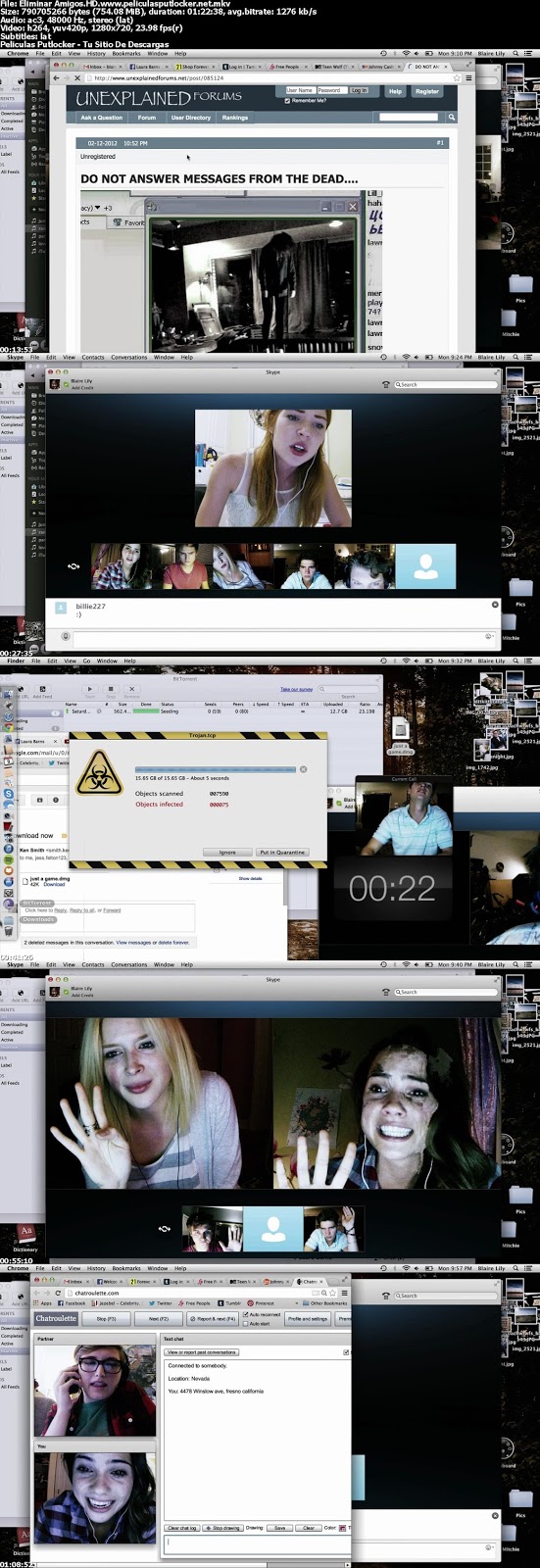The image size is (540, 1568).
Task: Toggle the Remember Me checkbox on Unexplained Forums
Action: click(x=286, y=100)
